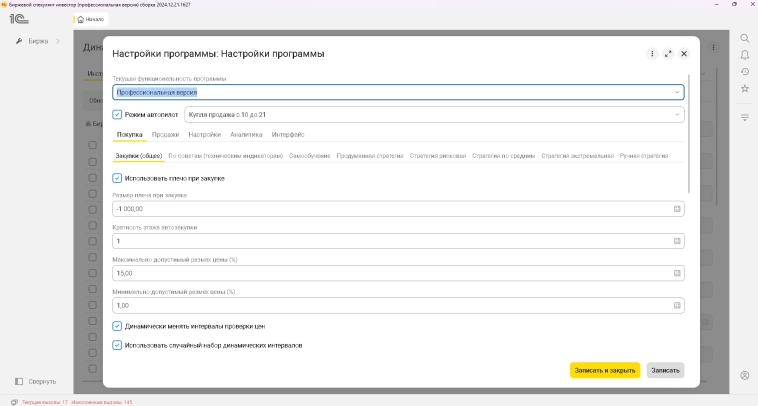
Task: Expand the settings dialog to full size
Action: (x=668, y=53)
